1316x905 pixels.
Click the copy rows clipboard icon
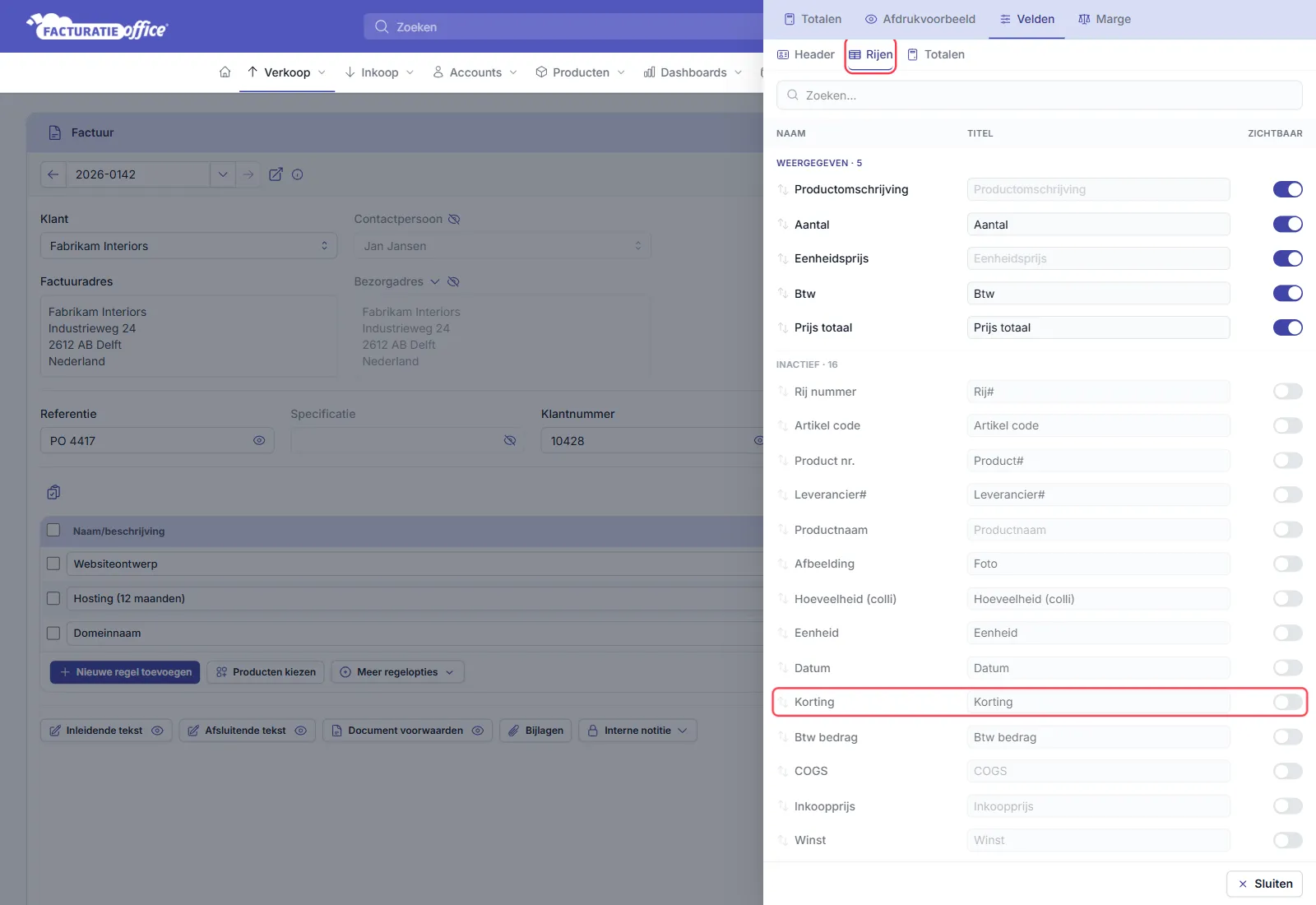coord(53,492)
